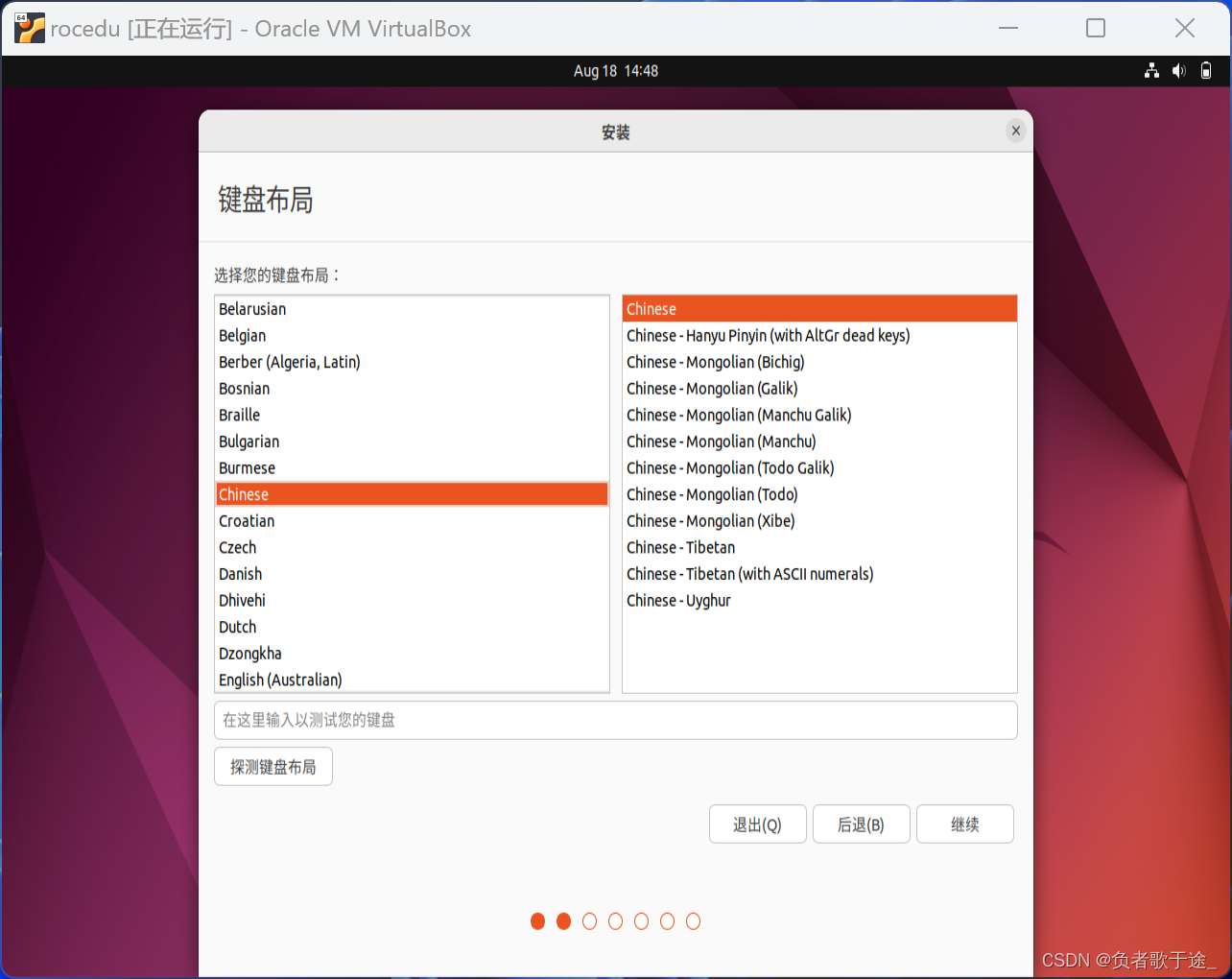Select Burmese in the layout list
This screenshot has height=979, width=1232.
click(x=413, y=468)
